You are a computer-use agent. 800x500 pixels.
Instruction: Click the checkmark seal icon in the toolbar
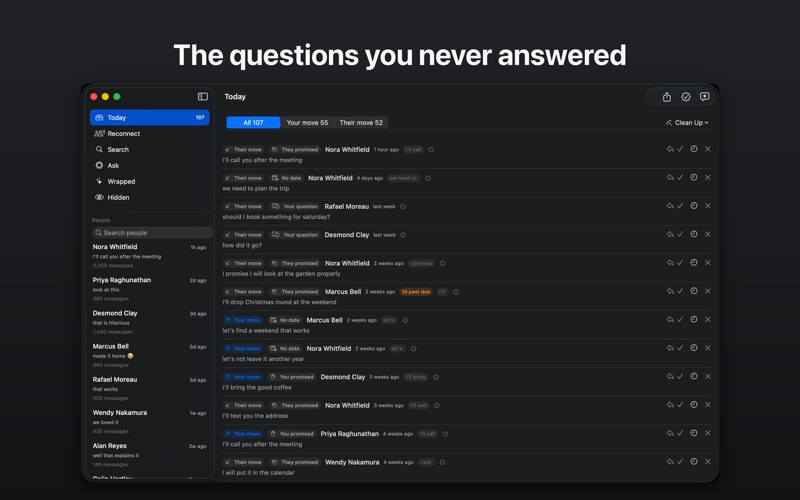686,97
